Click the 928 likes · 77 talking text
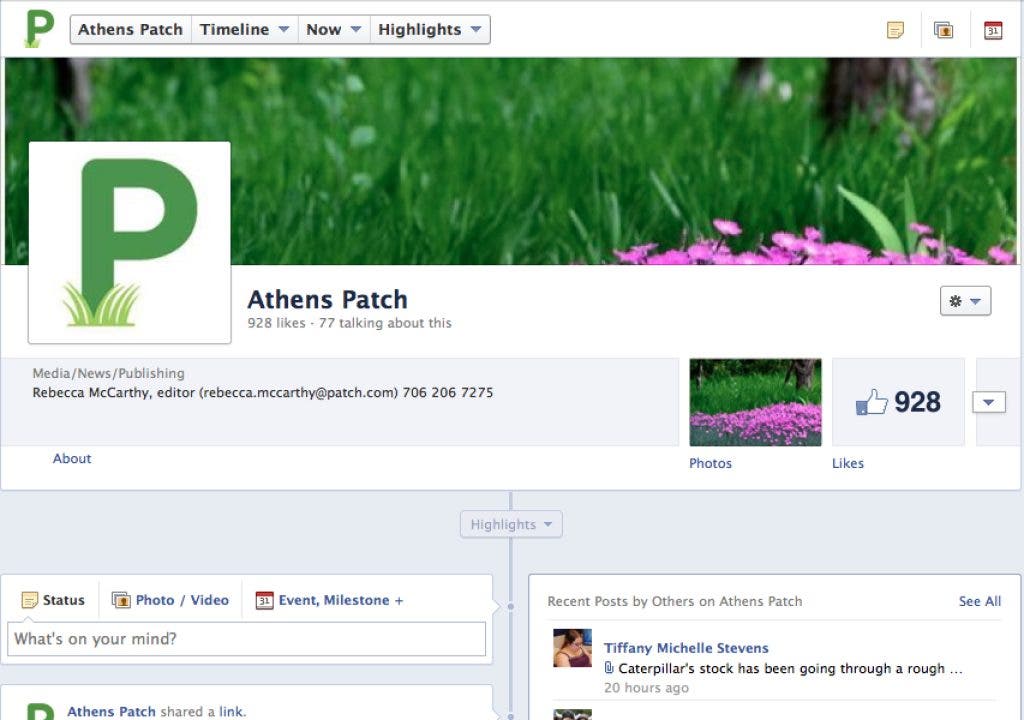Screen dimensions: 1024x720 tap(349, 323)
